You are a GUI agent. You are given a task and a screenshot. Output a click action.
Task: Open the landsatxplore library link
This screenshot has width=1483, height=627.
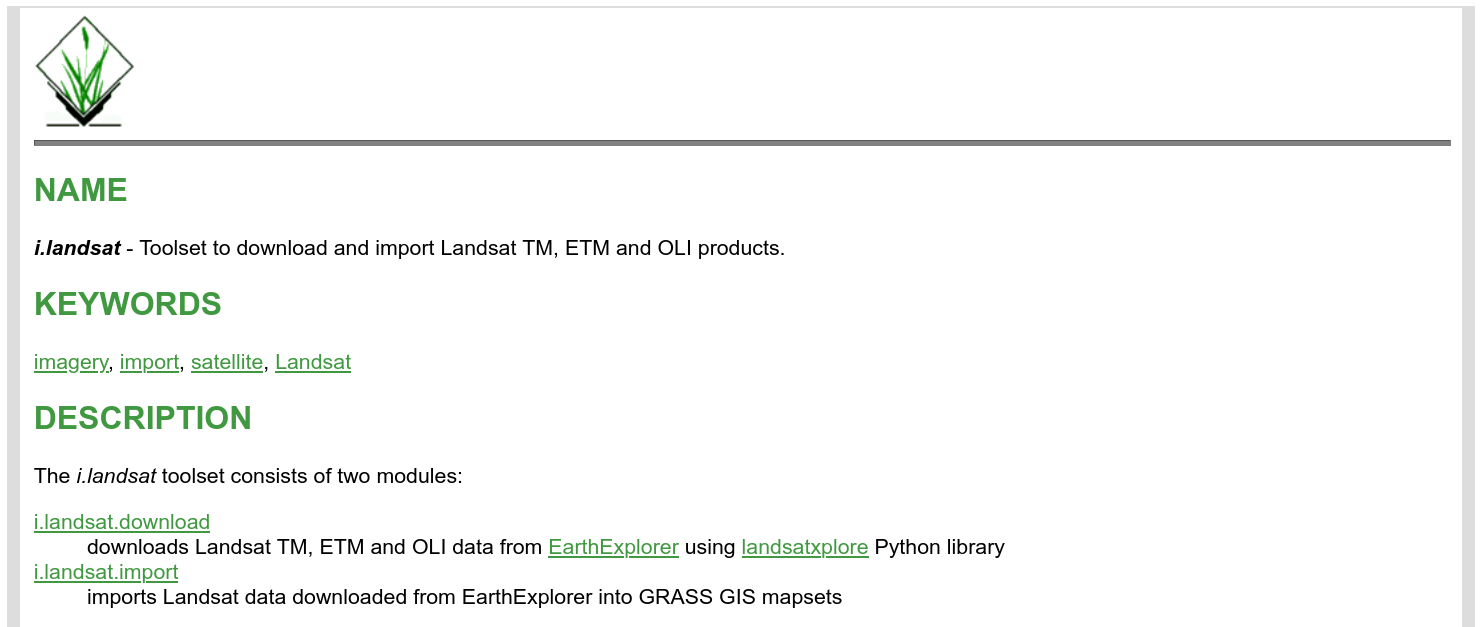click(x=804, y=547)
